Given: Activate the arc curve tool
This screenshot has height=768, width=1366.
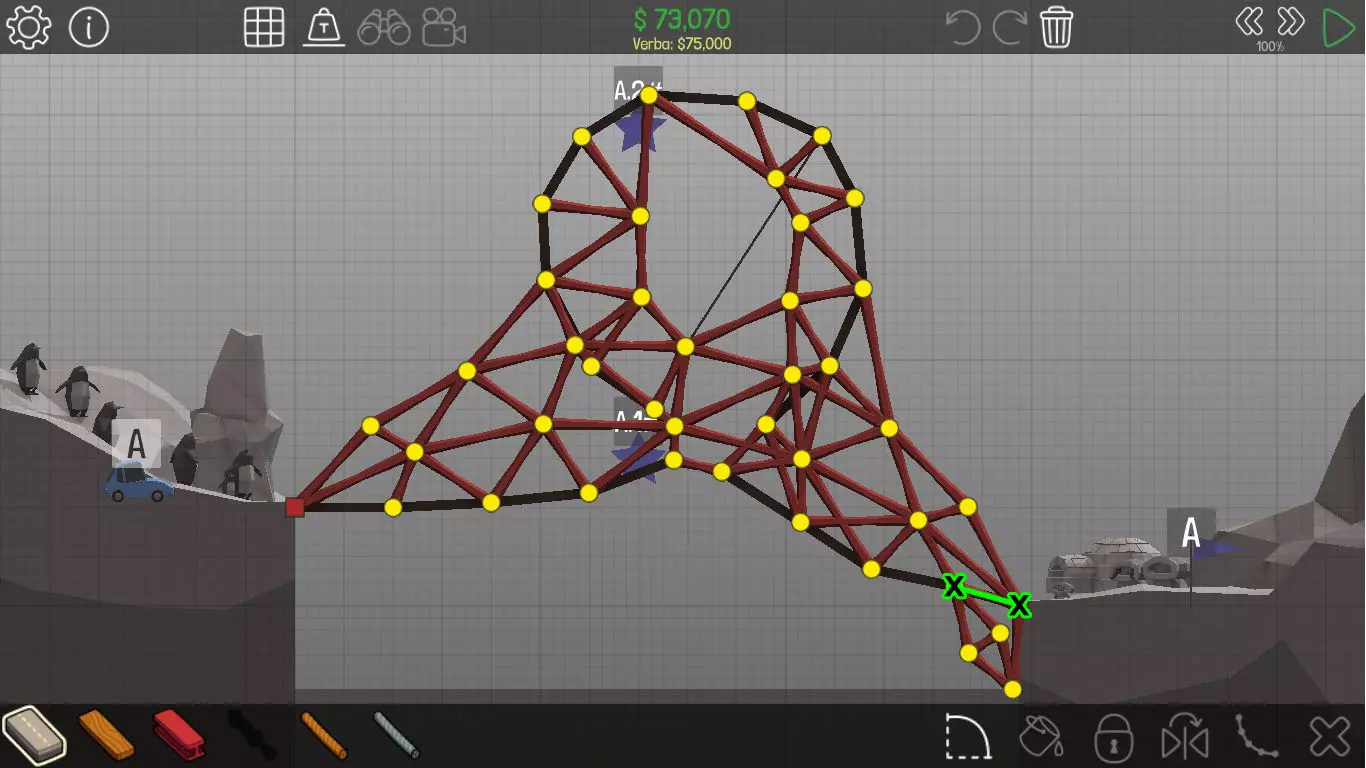Looking at the screenshot, I should (x=968, y=737).
